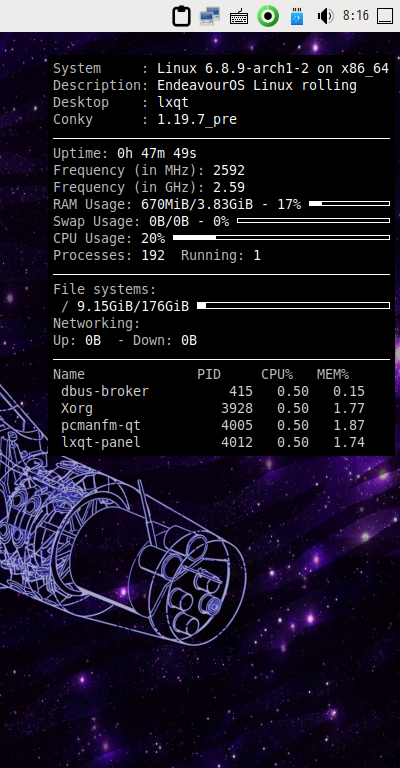Open the removable USB device tray icon
400x768 pixels.
click(x=297, y=16)
